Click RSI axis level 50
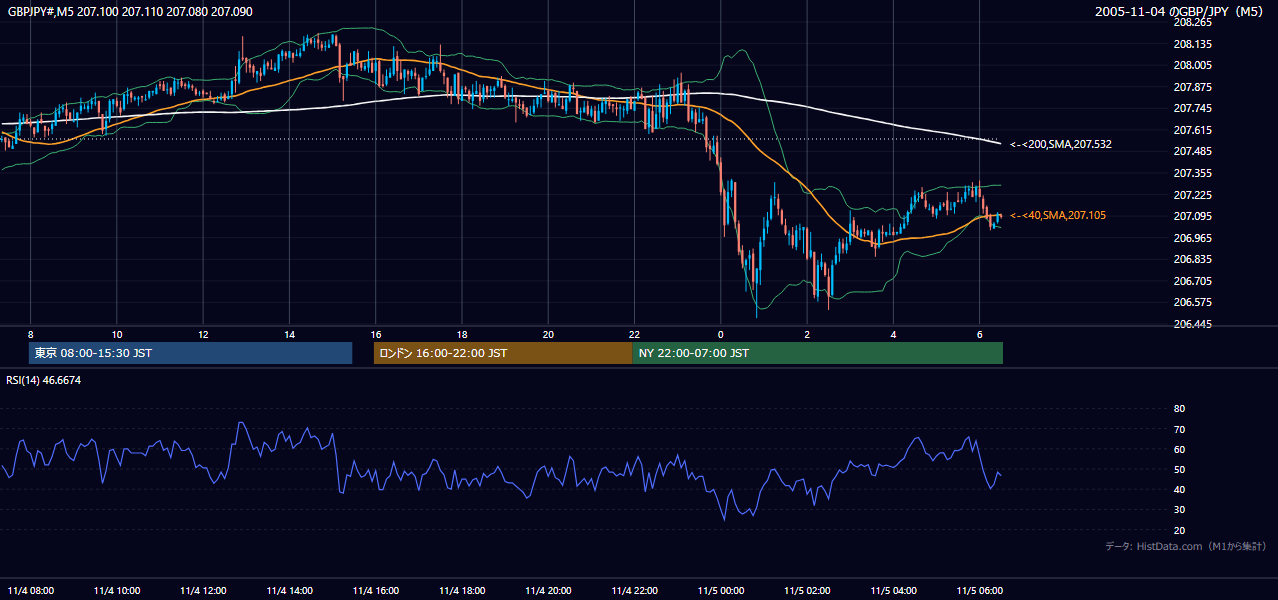 pos(1179,469)
